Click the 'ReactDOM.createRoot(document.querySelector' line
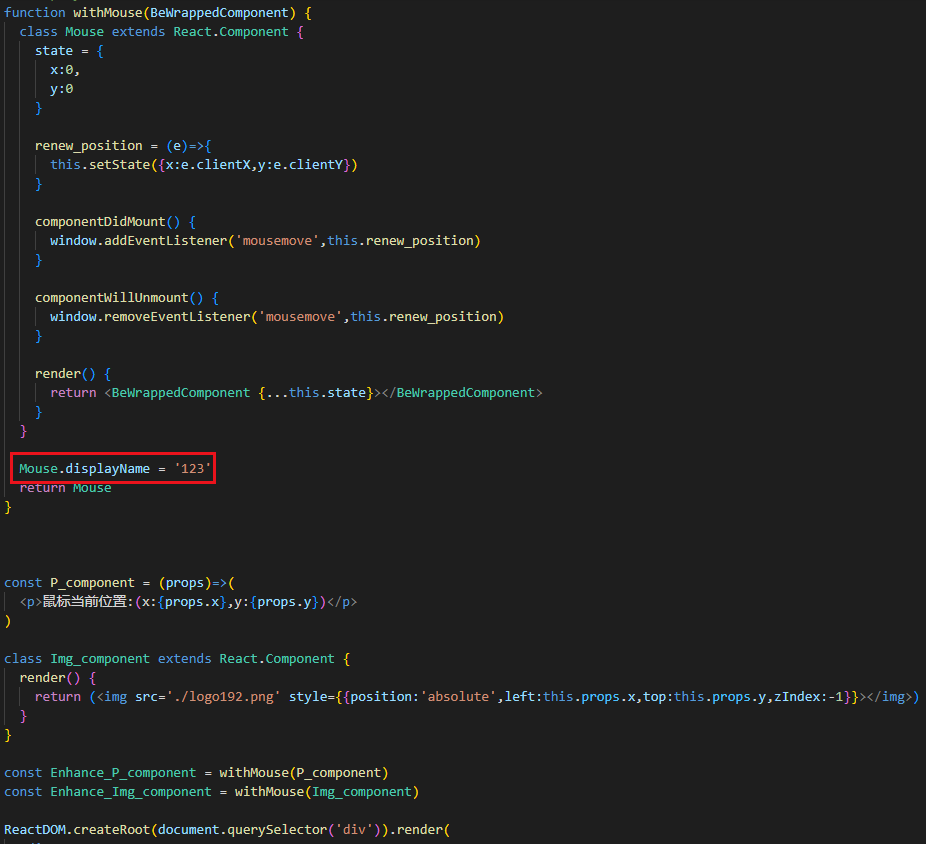Image resolution: width=926 pixels, height=844 pixels. click(227, 830)
